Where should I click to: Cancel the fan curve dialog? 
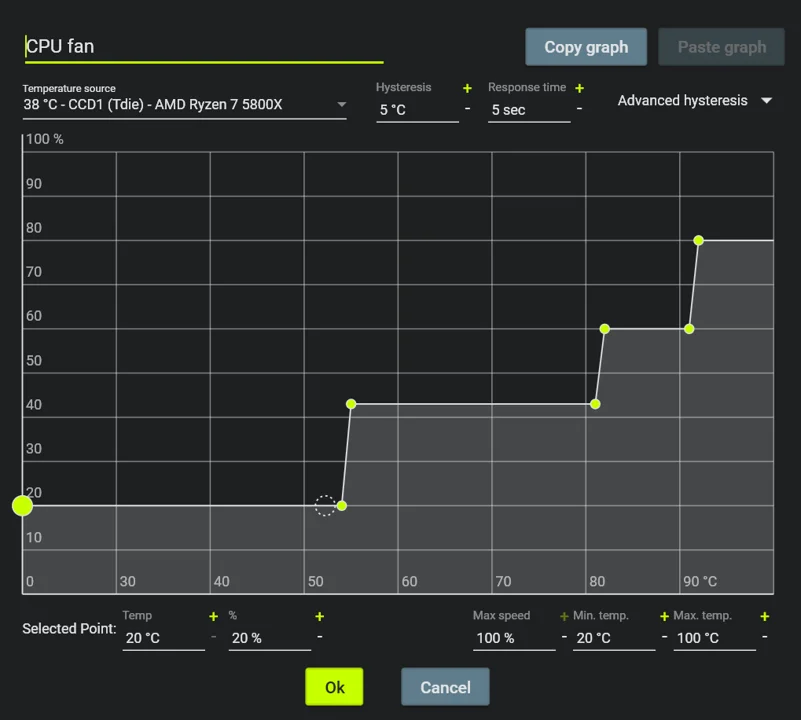[445, 687]
